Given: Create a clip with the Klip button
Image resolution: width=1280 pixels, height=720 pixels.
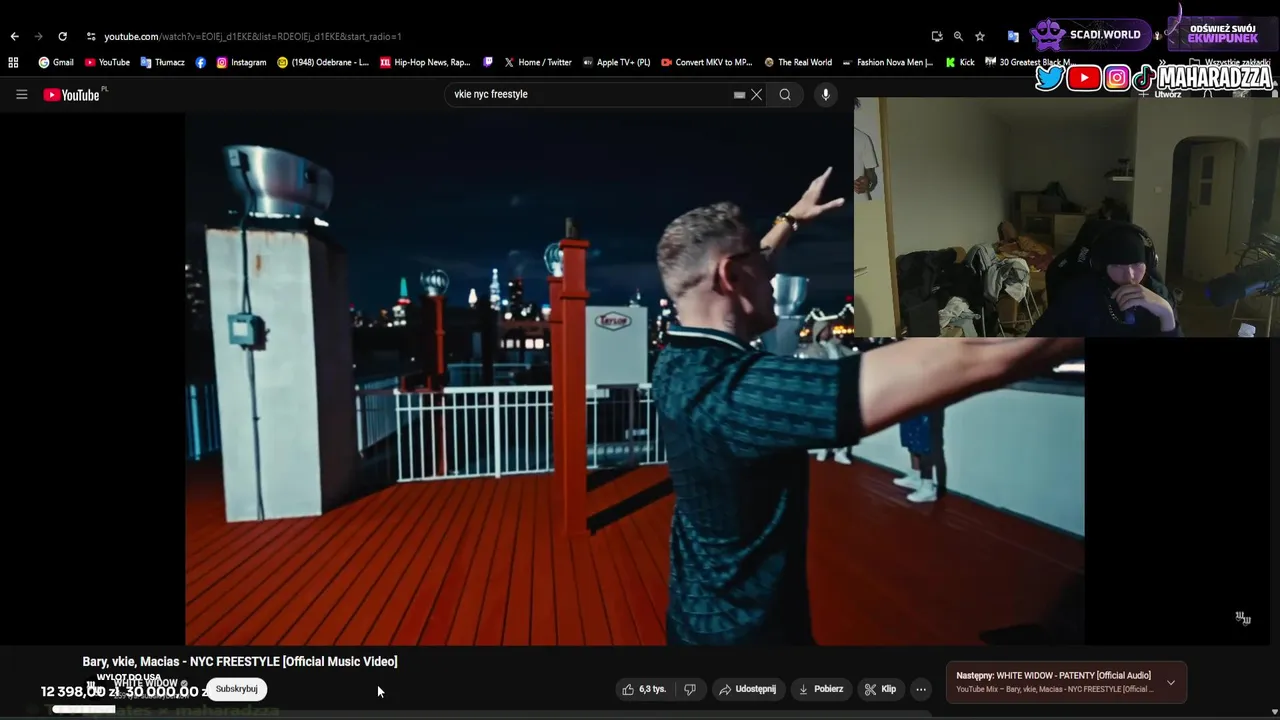Looking at the screenshot, I should click(x=880, y=689).
